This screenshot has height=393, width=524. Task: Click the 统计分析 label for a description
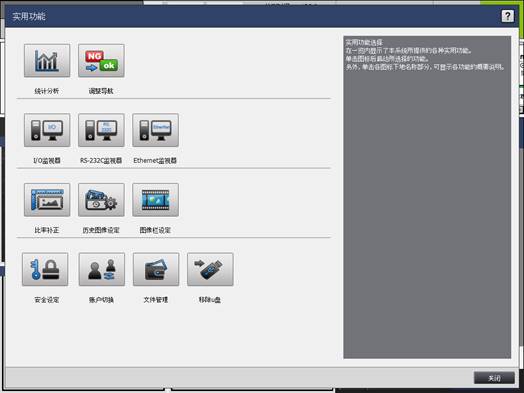[47, 91]
